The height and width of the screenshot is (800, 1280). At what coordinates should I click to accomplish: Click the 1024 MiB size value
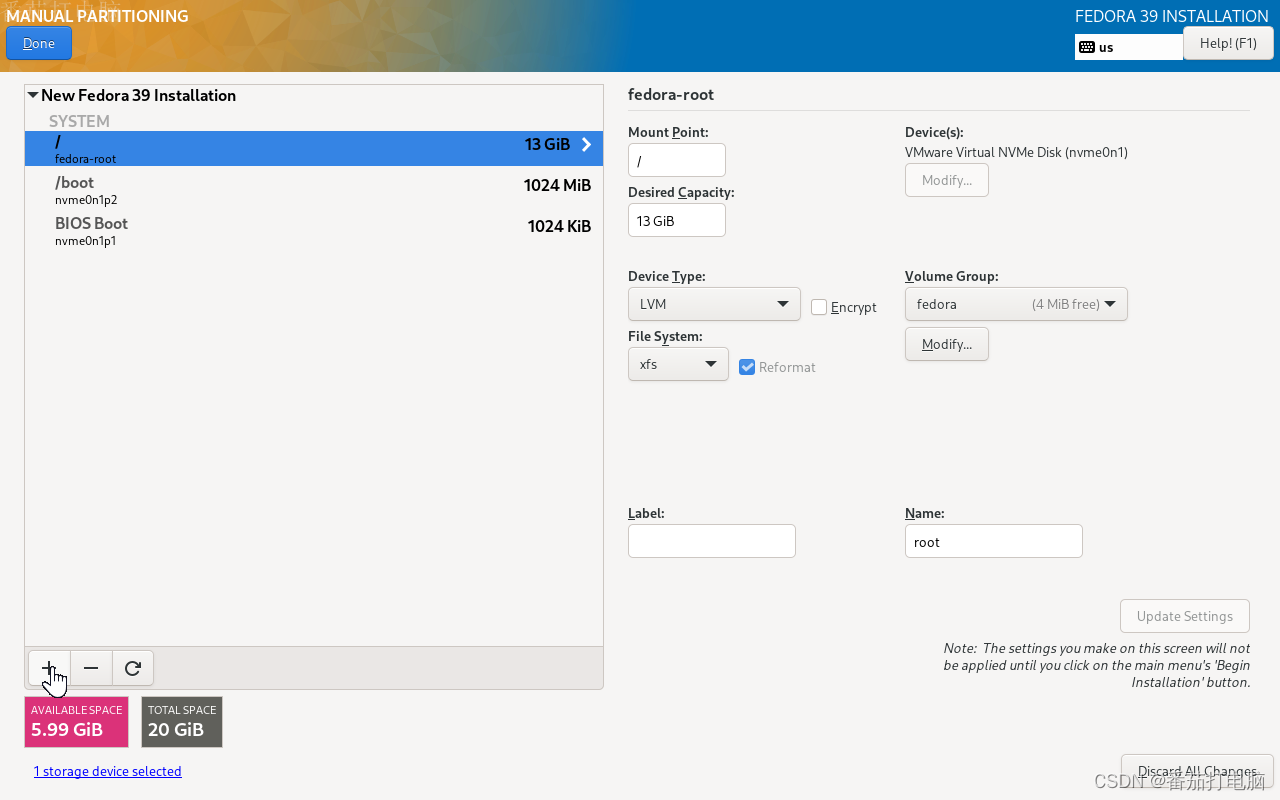pyautogui.click(x=557, y=185)
